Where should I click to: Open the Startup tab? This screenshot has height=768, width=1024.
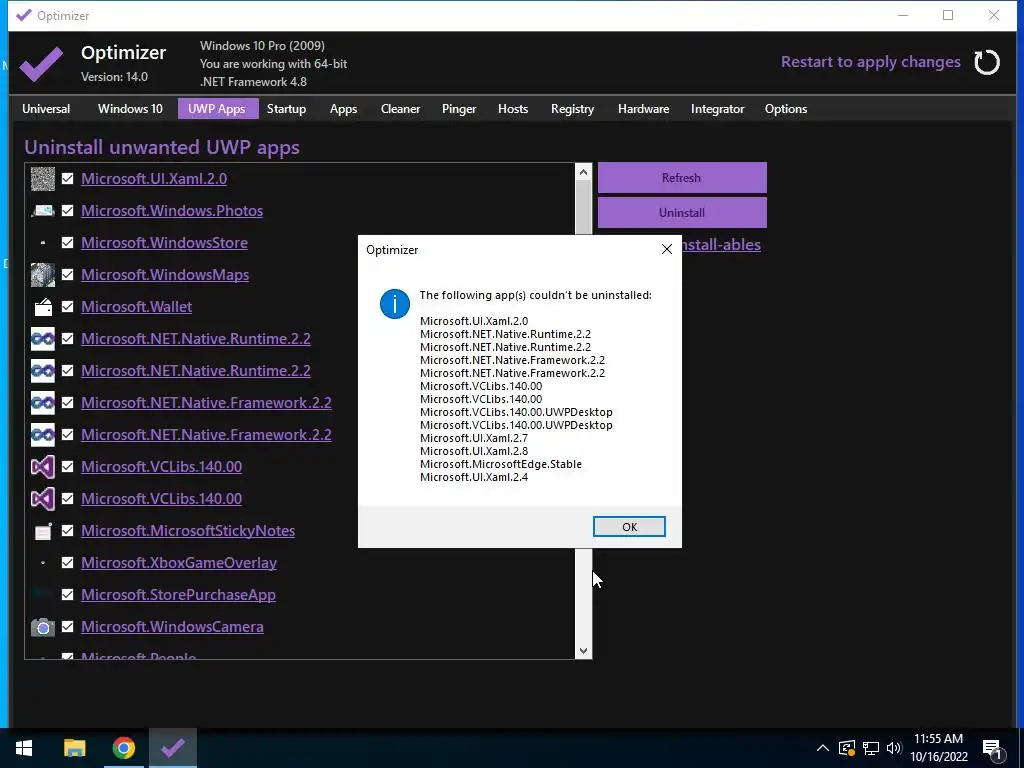(x=286, y=109)
